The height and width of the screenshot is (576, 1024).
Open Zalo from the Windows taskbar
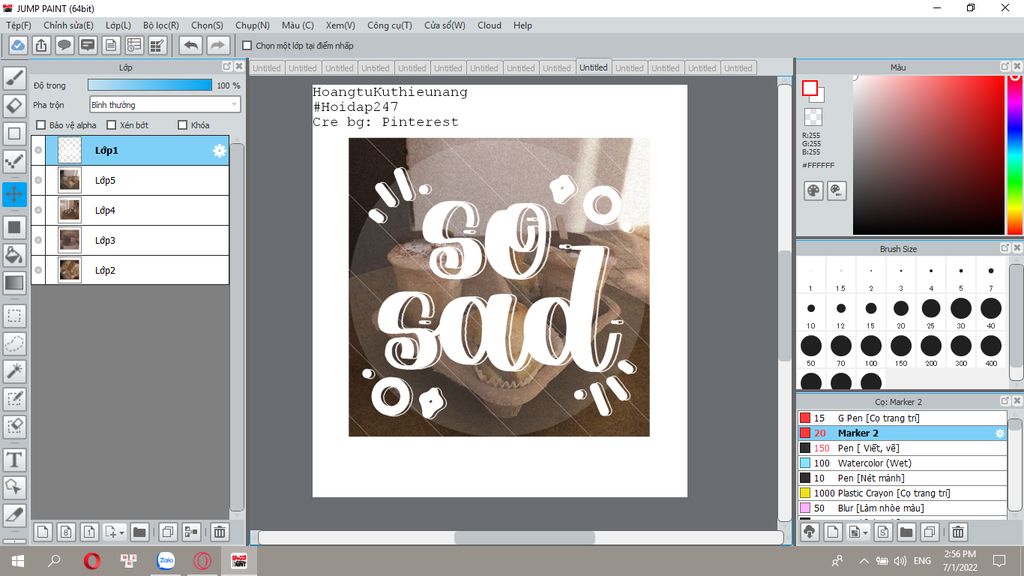(x=166, y=560)
